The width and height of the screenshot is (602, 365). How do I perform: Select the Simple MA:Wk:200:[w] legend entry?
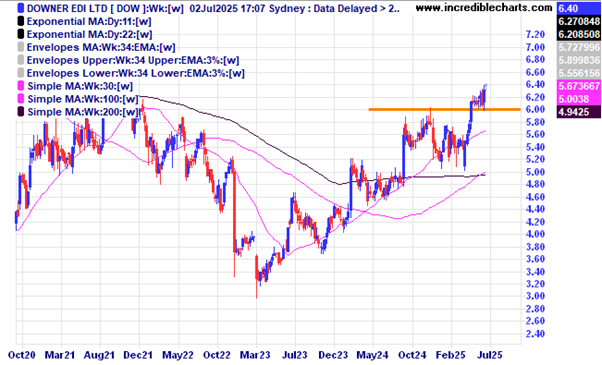click(x=83, y=112)
